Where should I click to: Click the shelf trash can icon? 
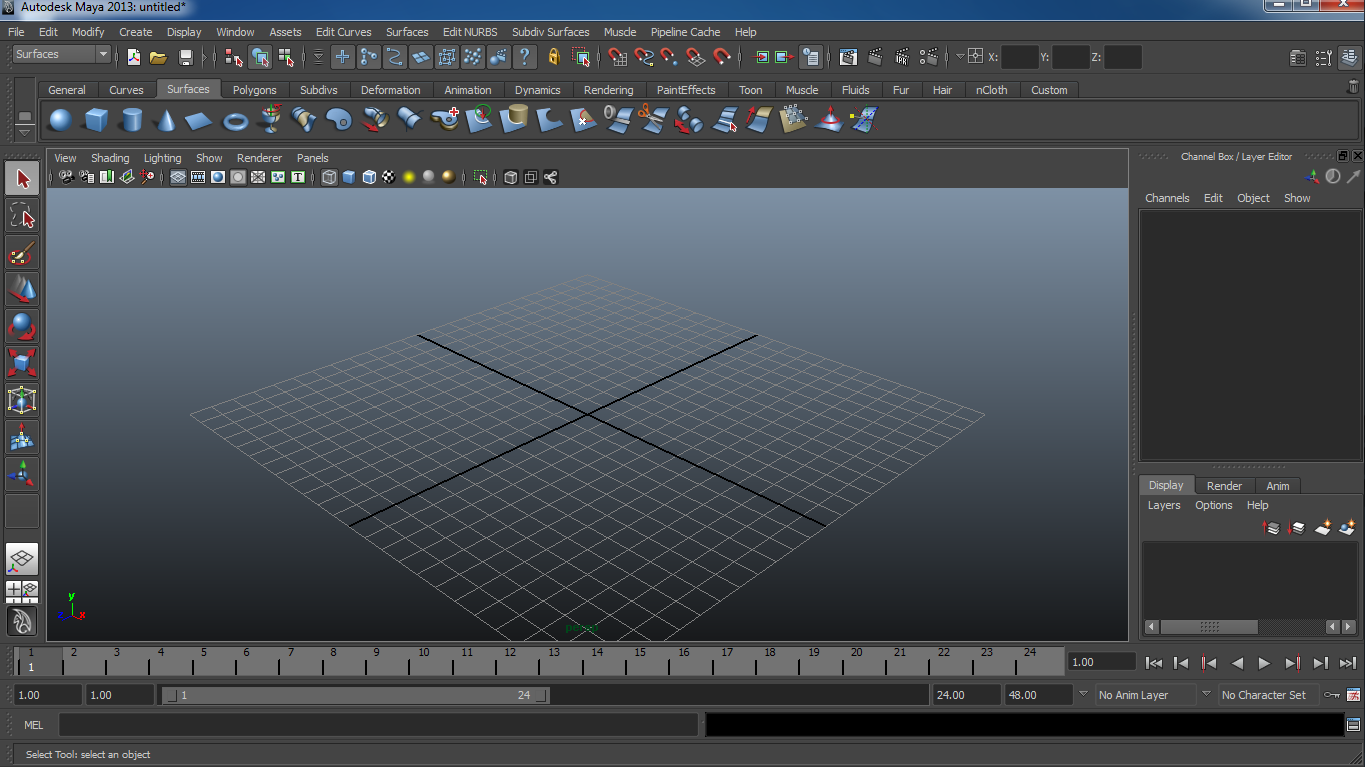pos(1353,88)
